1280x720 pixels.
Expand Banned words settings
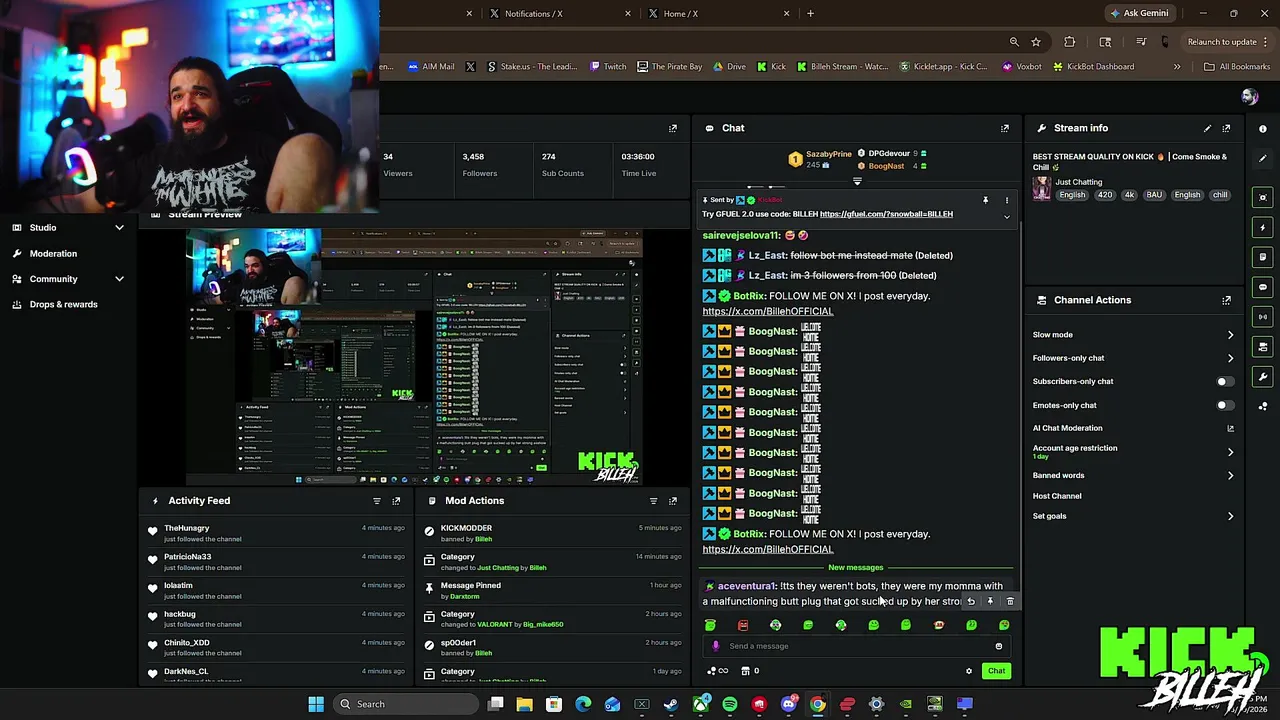point(1230,476)
